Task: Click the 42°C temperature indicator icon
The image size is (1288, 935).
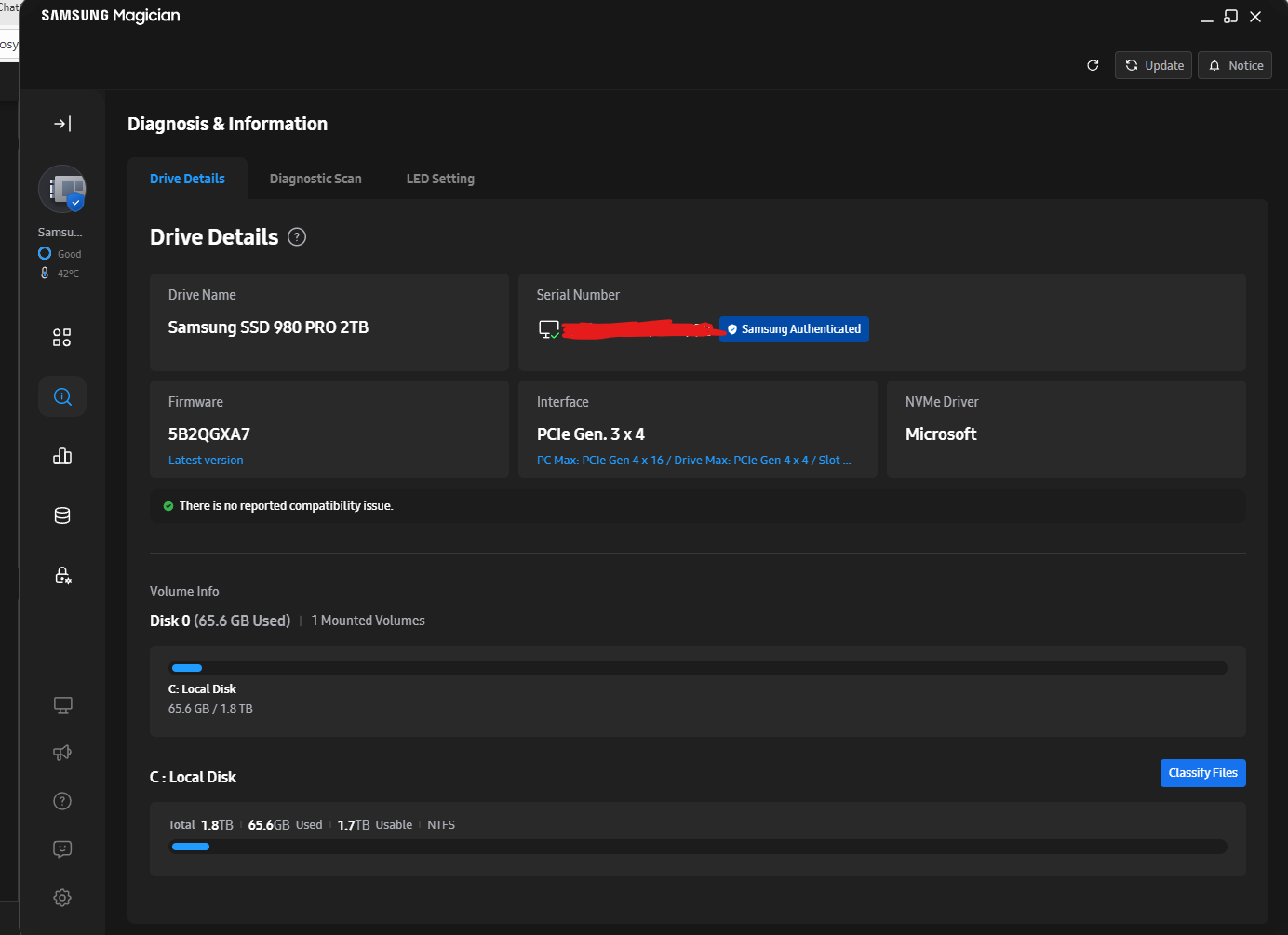Action: click(x=45, y=274)
